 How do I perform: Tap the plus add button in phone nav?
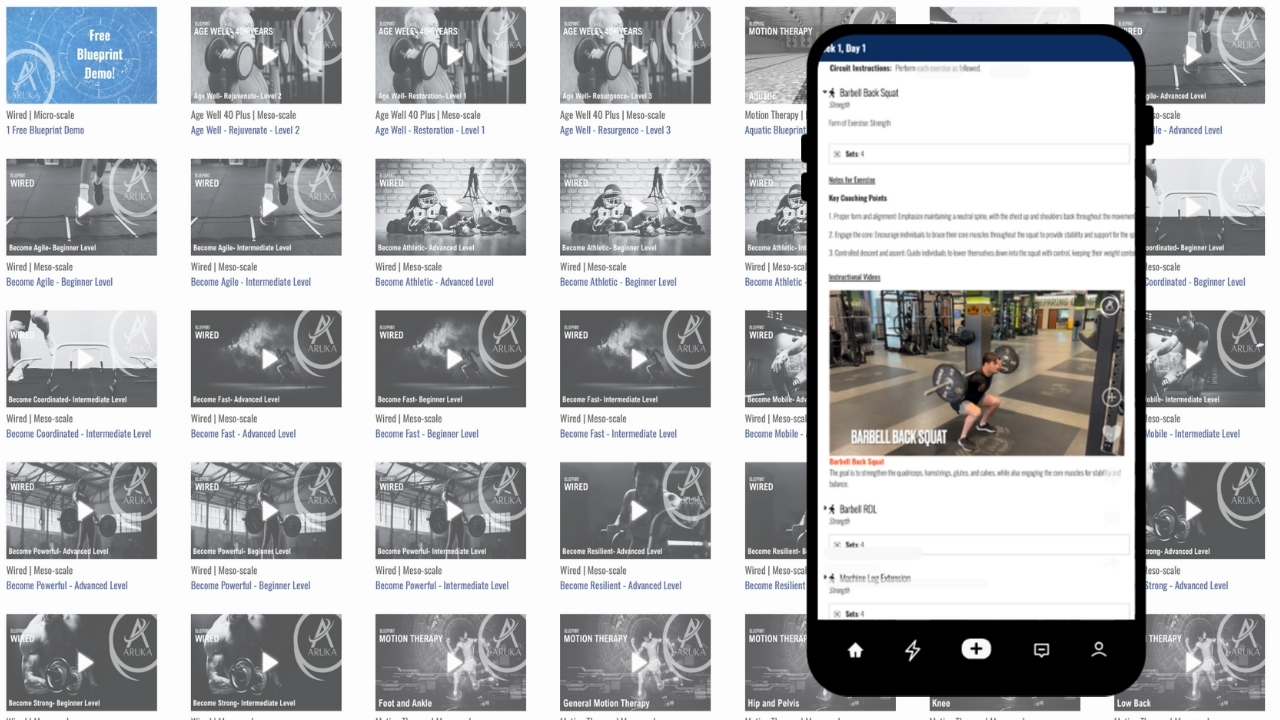point(976,649)
